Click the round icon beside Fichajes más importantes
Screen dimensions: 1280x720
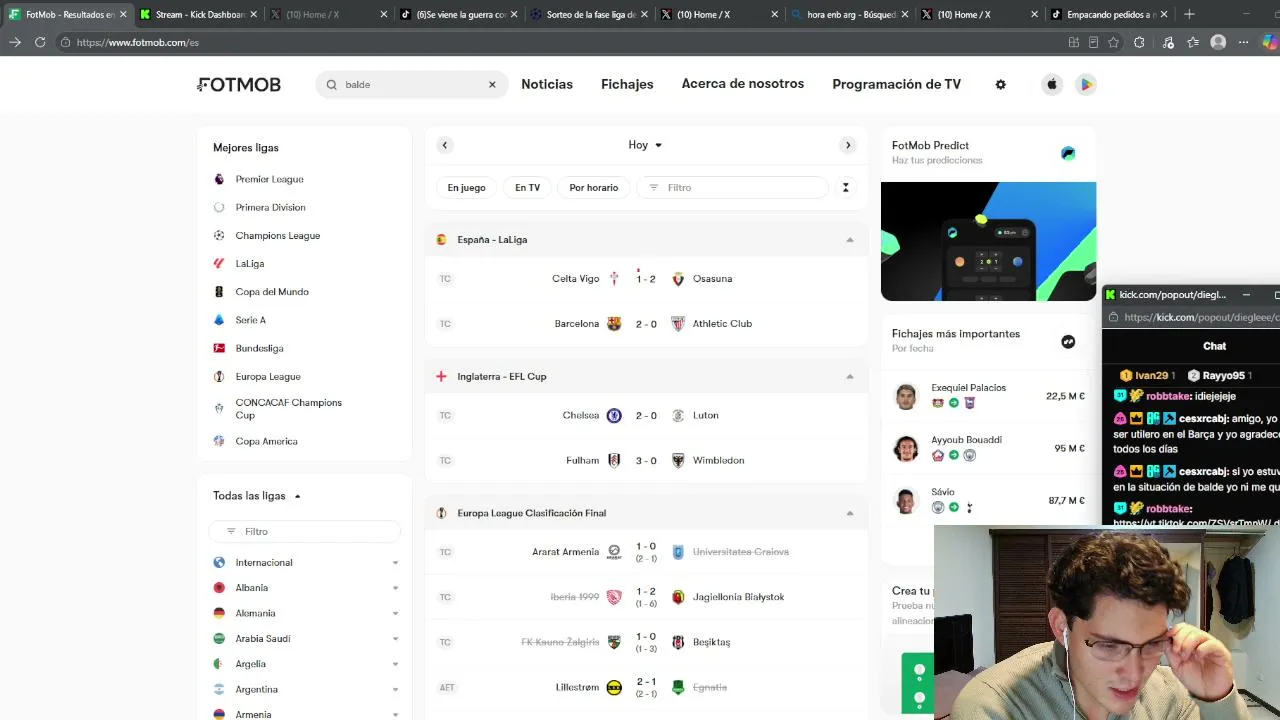[1068, 342]
